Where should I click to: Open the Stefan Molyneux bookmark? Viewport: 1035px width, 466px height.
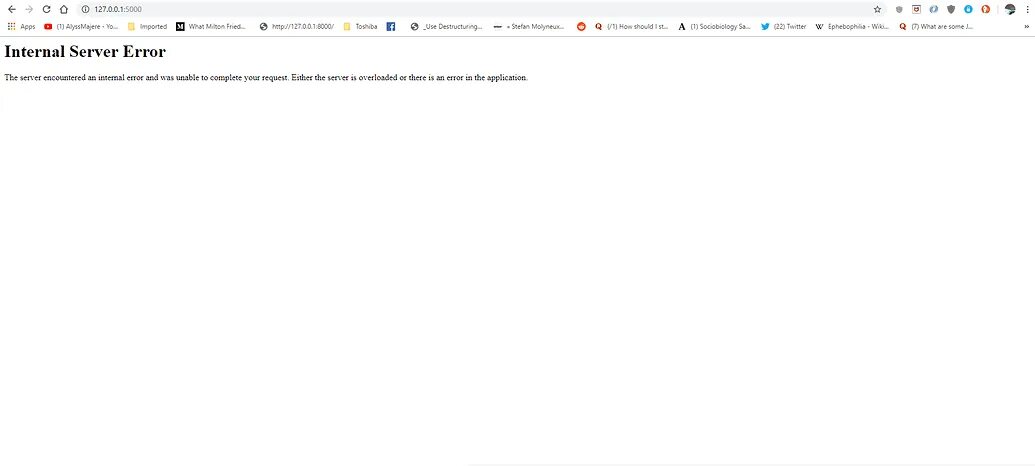(x=529, y=27)
